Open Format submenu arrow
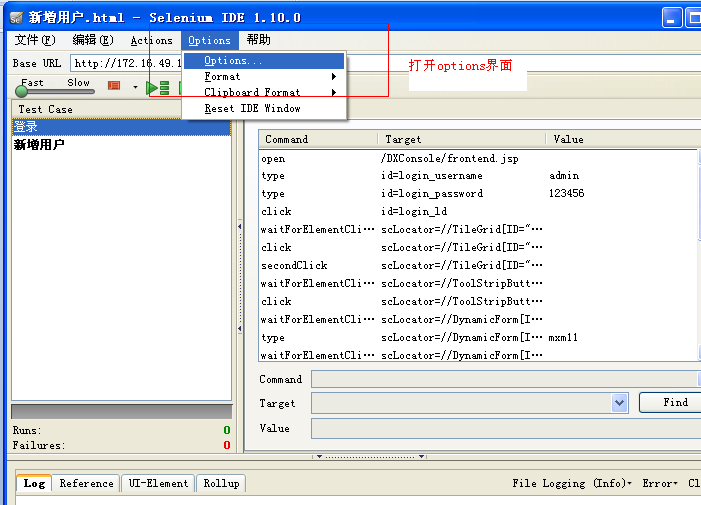The image size is (701, 505). click(x=334, y=76)
